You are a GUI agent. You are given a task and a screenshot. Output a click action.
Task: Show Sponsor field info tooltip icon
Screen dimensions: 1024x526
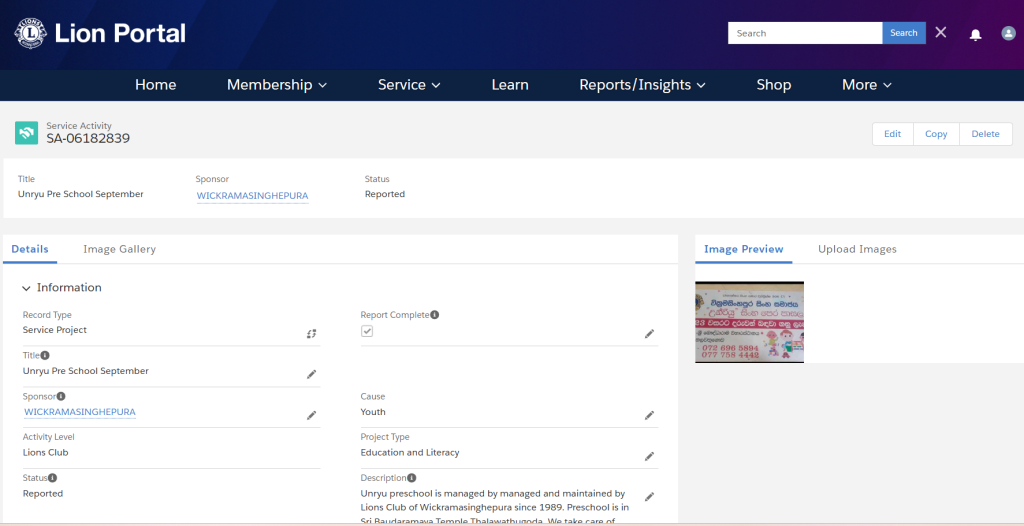[x=61, y=396]
